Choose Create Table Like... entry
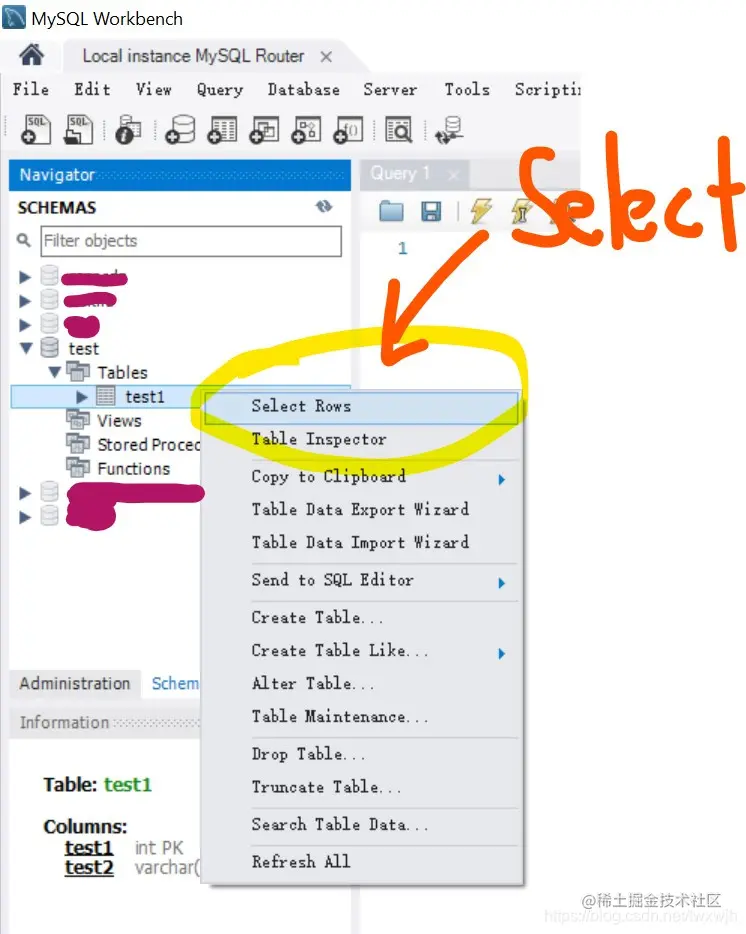 coord(361,650)
